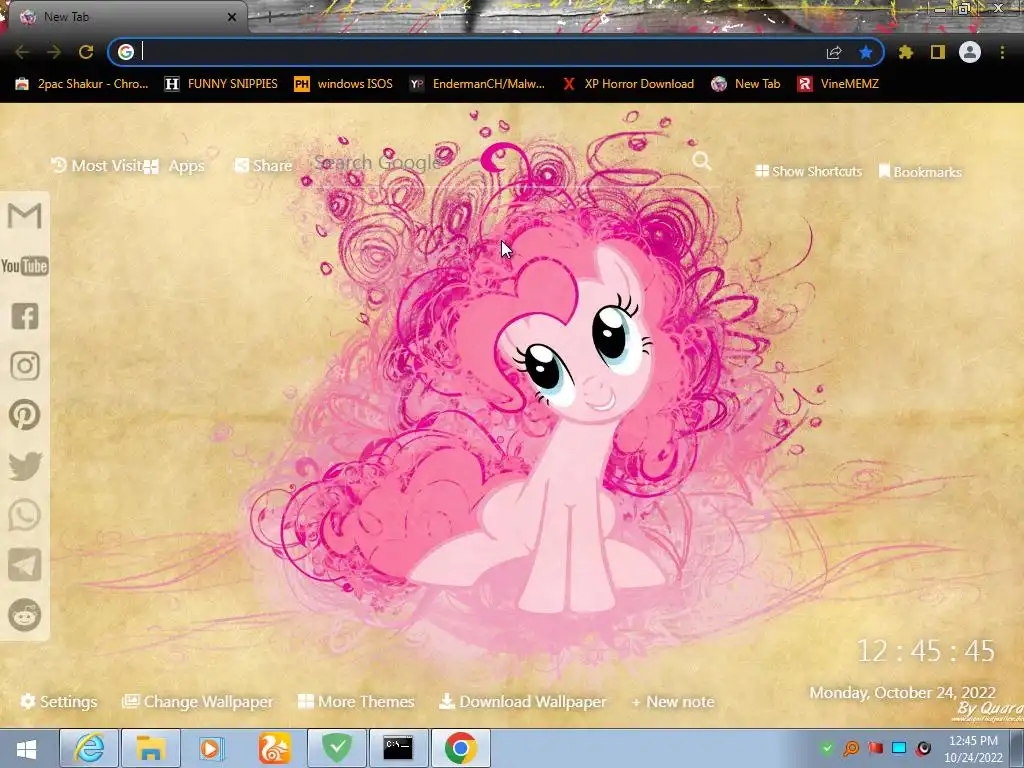Open File Explorer from taskbar
The image size is (1024, 768).
click(151, 748)
